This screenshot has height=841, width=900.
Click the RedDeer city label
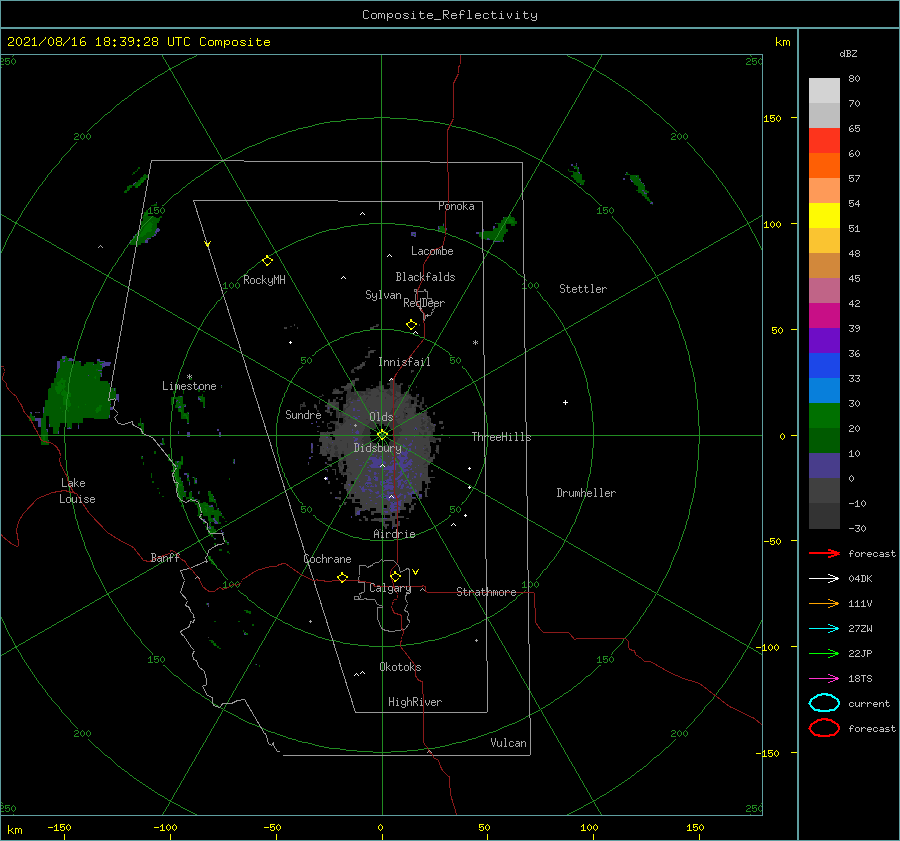[x=424, y=303]
